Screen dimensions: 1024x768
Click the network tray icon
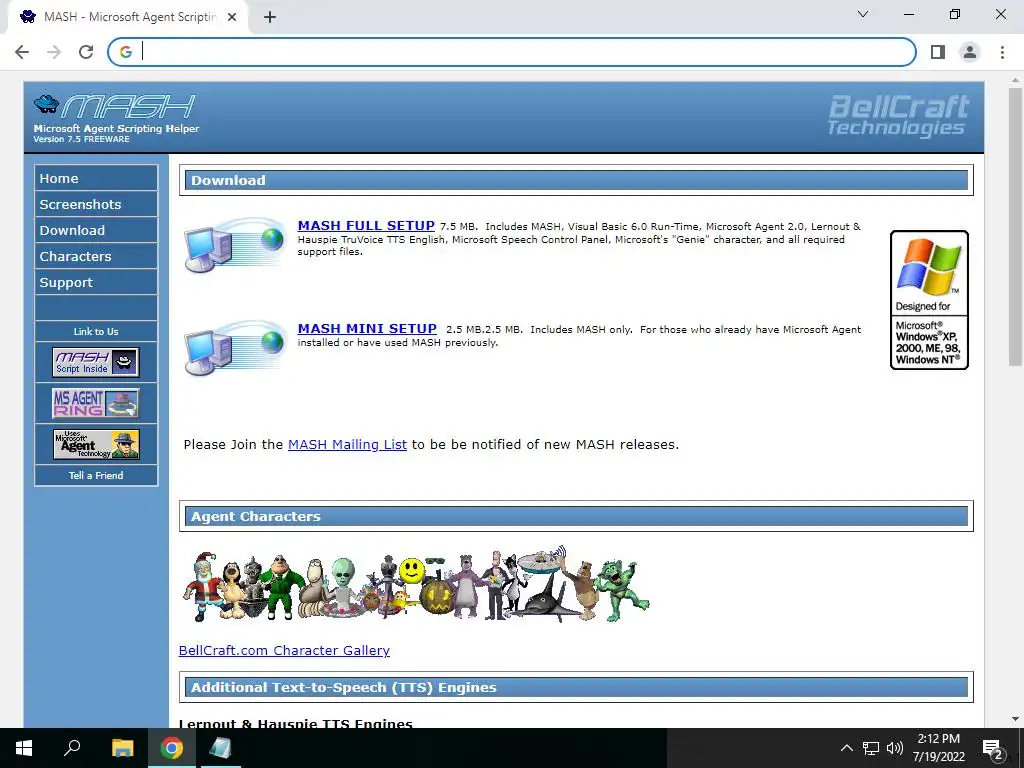tap(871, 748)
